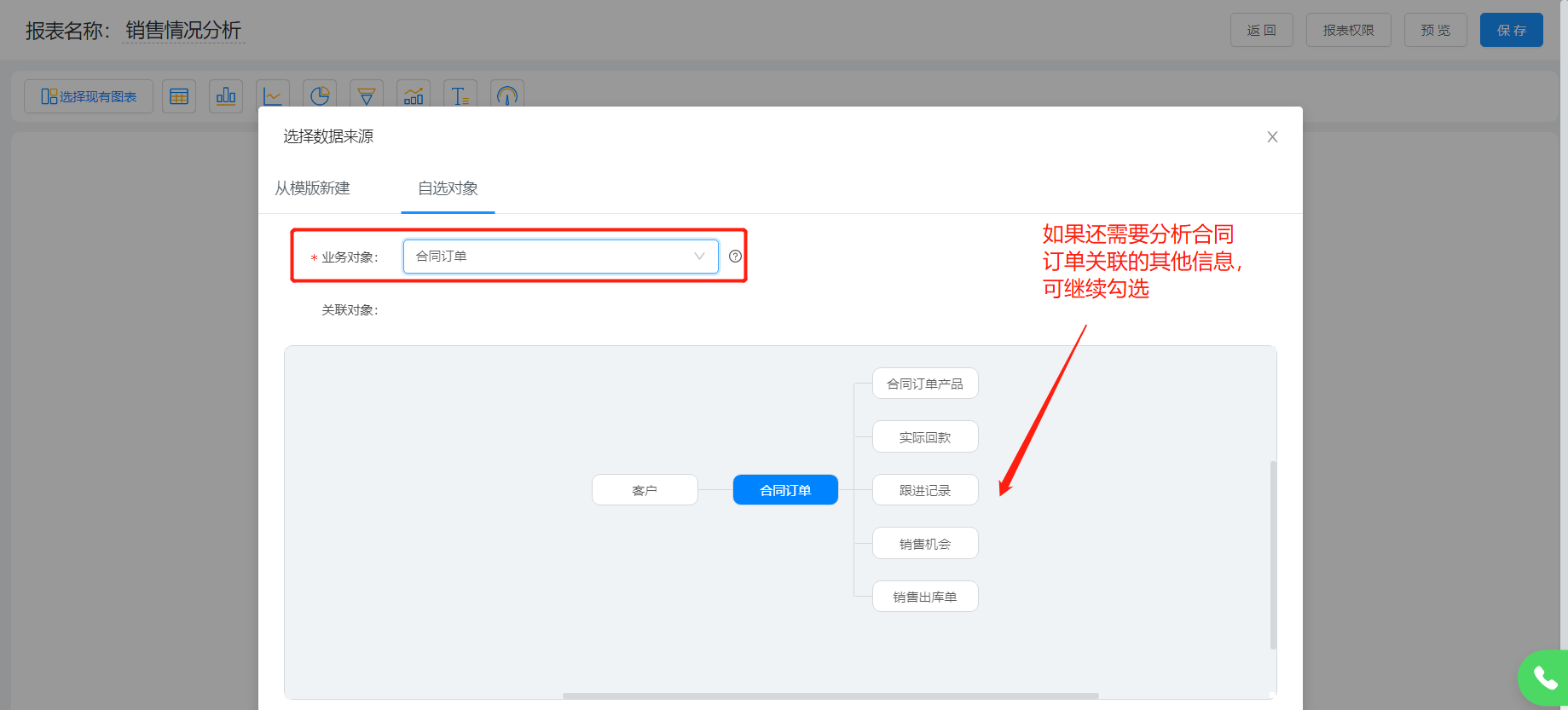This screenshot has height=710, width=1568.
Task: Select the 合同订单 center node
Action: point(785,490)
